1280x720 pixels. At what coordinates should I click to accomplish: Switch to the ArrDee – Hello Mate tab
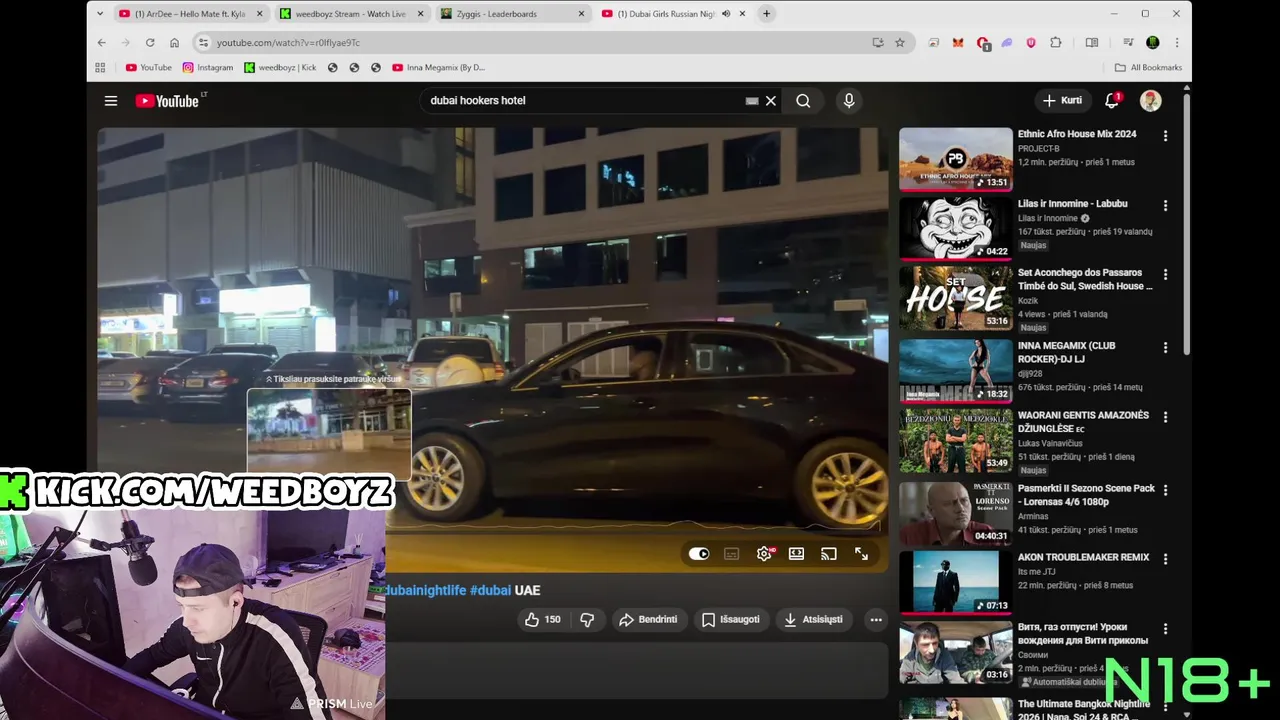(x=190, y=14)
